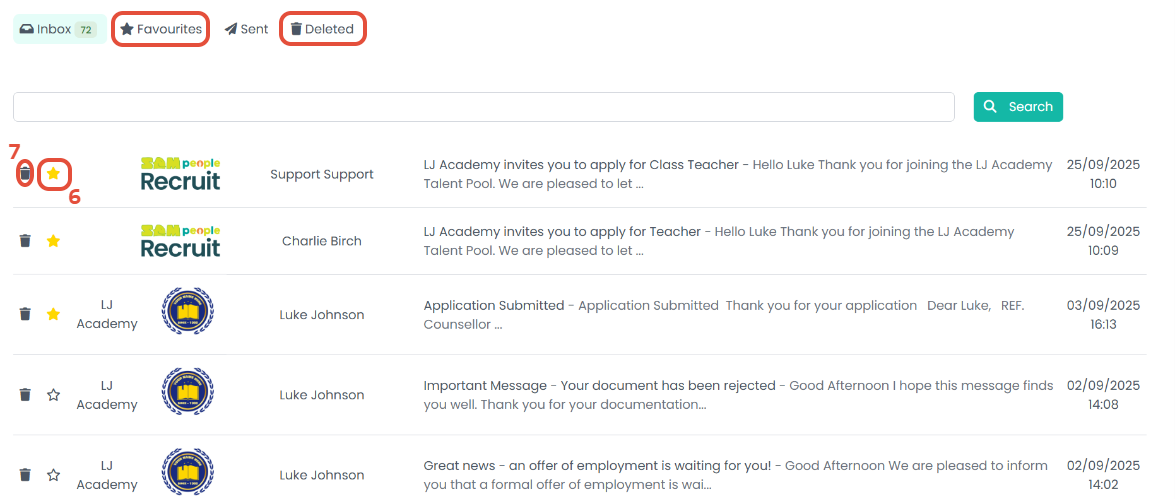
Task: Open the Inbox tab
Action: (58, 29)
